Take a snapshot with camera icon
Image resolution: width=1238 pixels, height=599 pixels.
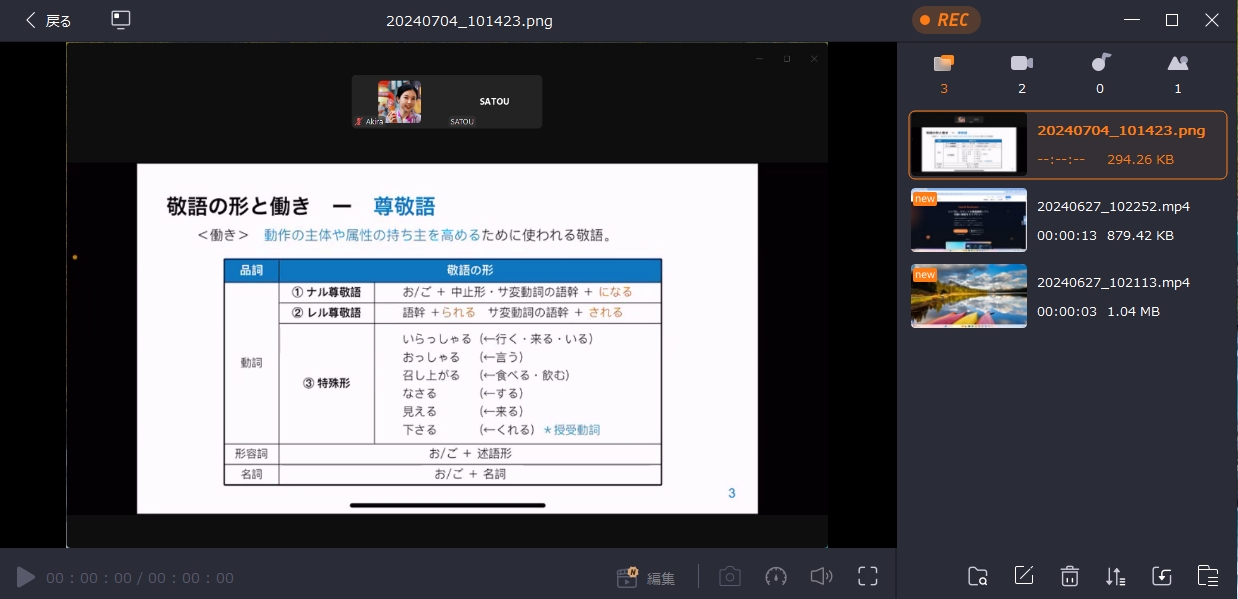tap(730, 576)
